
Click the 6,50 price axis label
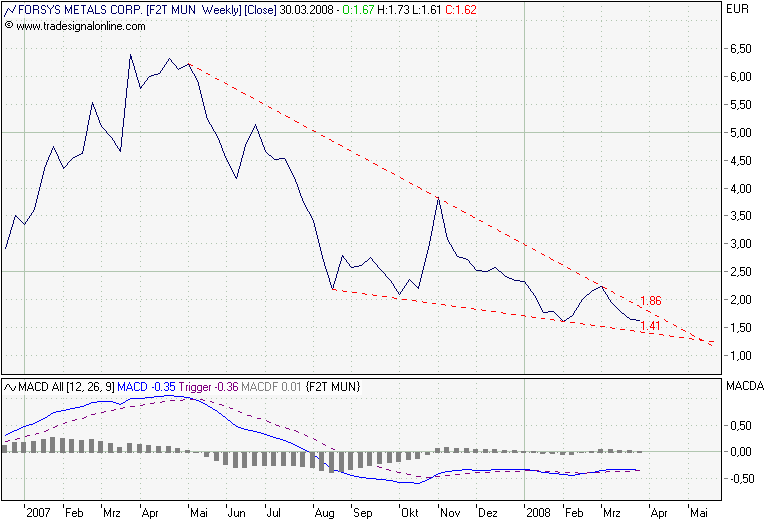[x=741, y=49]
